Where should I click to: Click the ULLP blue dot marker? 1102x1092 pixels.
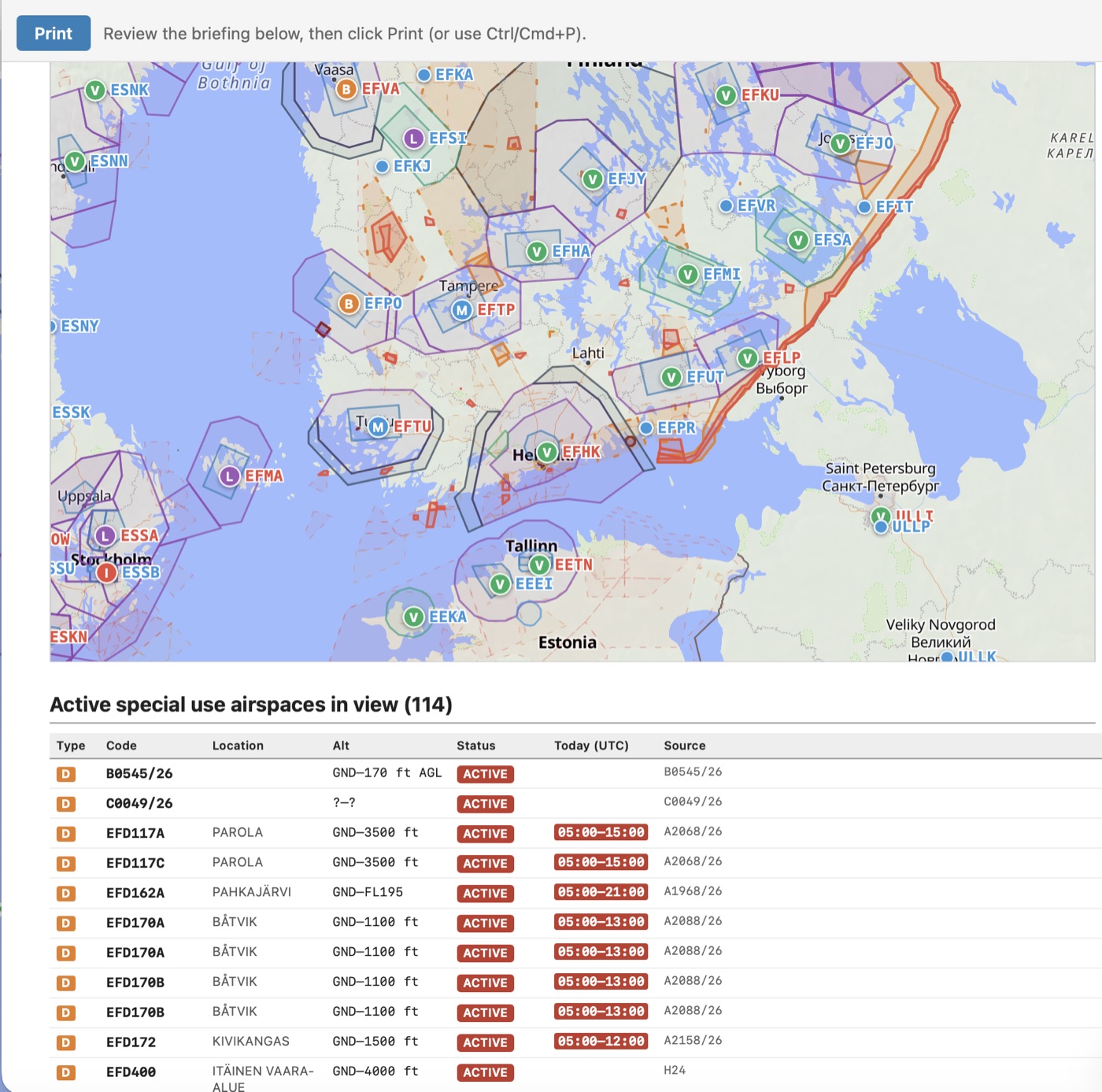point(881,527)
